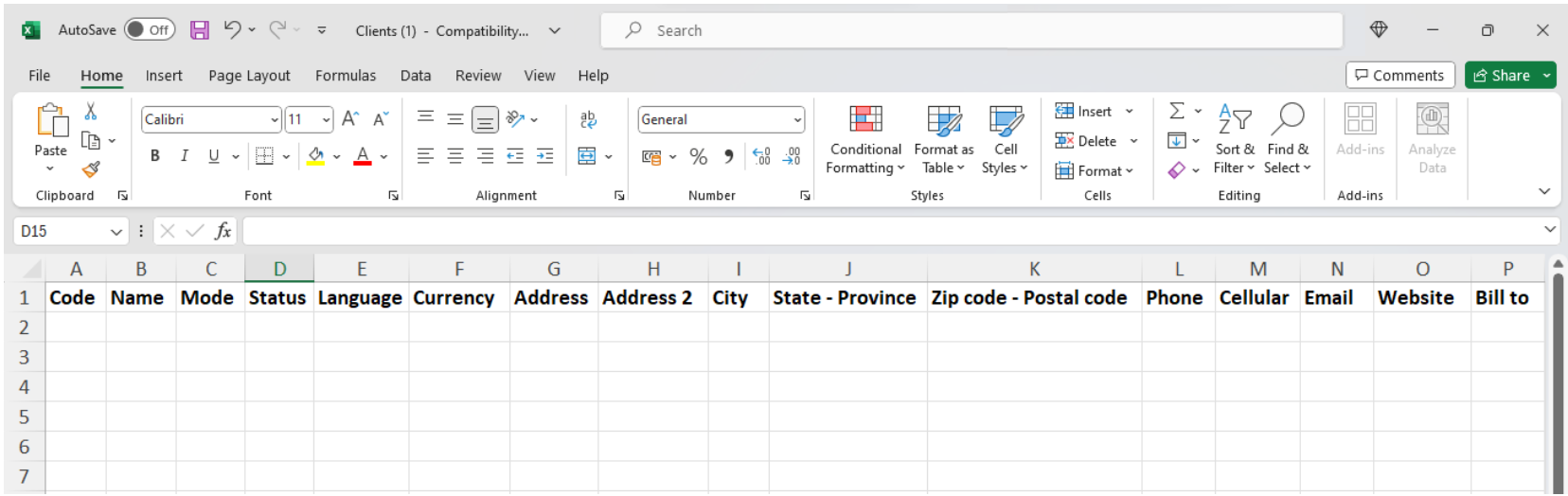The height and width of the screenshot is (496, 1568).
Task: Switch to the Formulas tab
Action: pos(345,76)
